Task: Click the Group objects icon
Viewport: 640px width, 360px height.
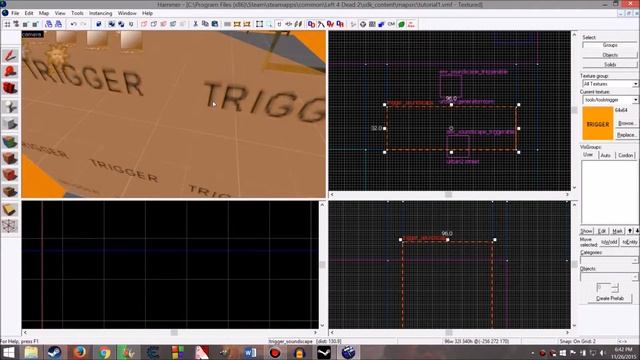Action: [x=111, y=24]
